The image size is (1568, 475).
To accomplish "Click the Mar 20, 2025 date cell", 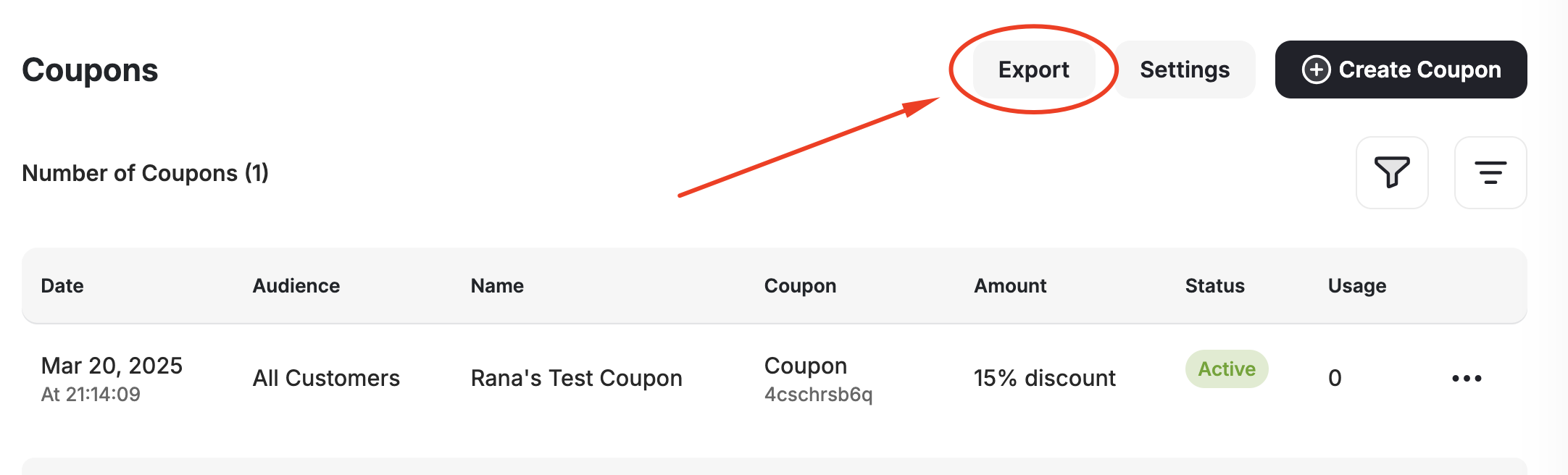I will click(x=112, y=367).
